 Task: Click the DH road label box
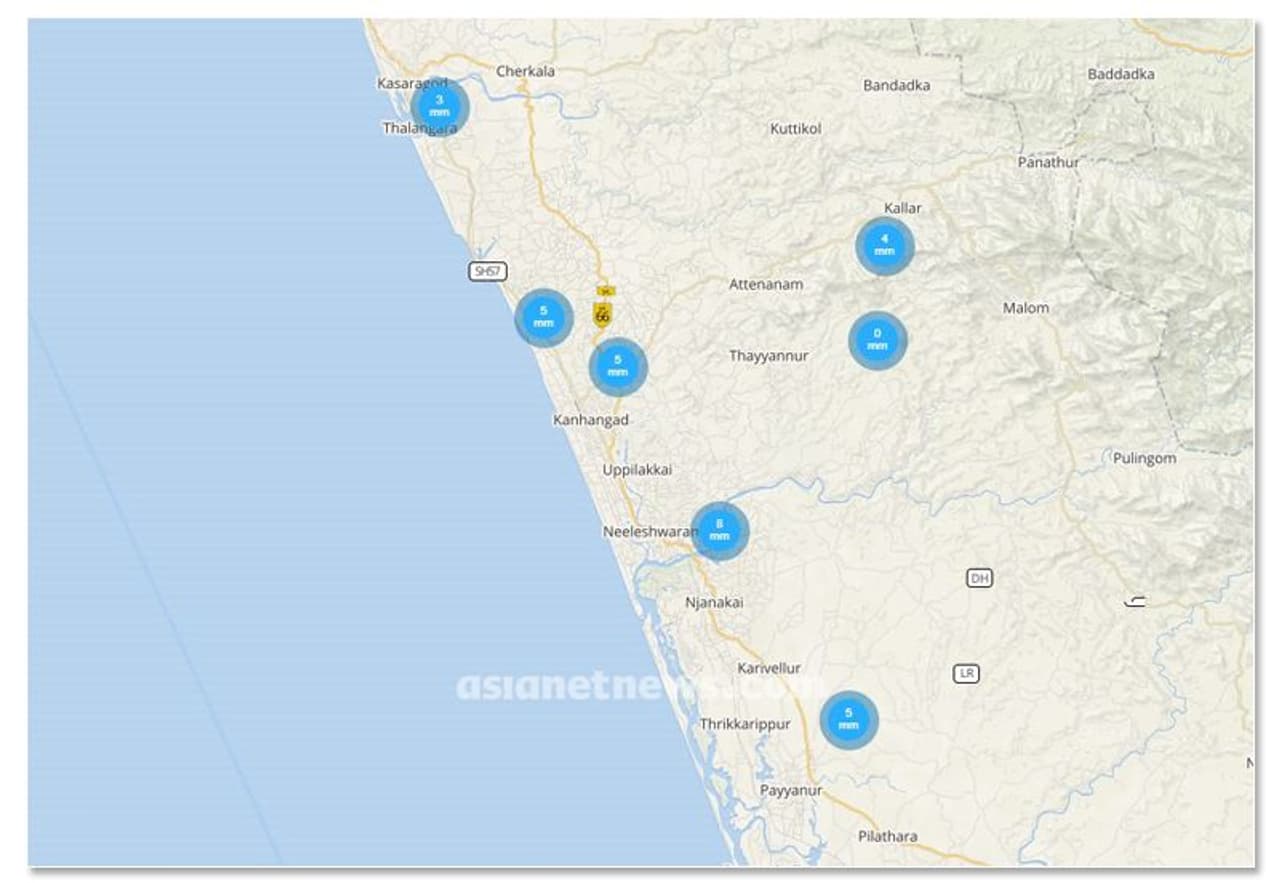click(x=979, y=578)
